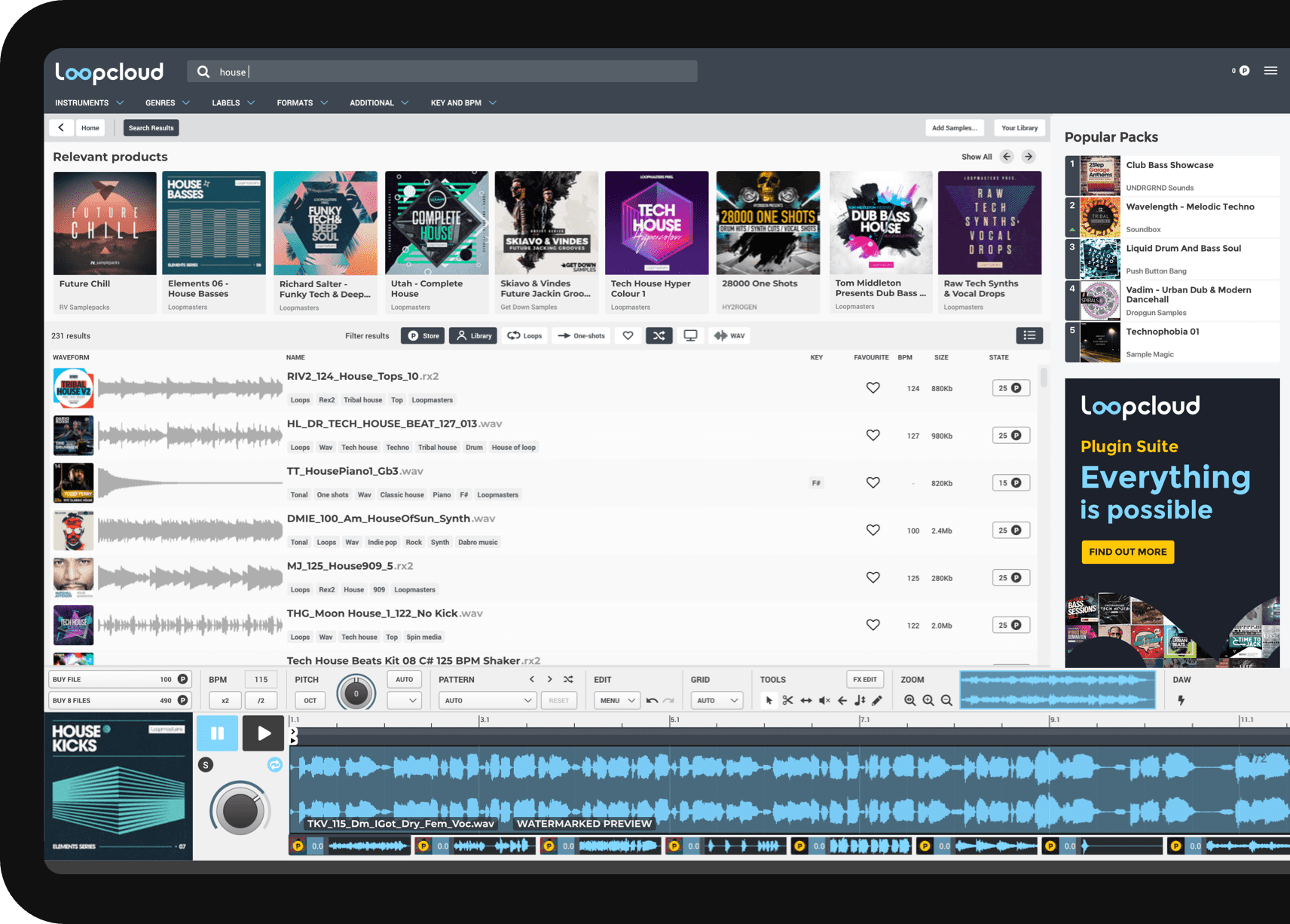Select the Reverse tool in Tools panel

click(x=842, y=700)
